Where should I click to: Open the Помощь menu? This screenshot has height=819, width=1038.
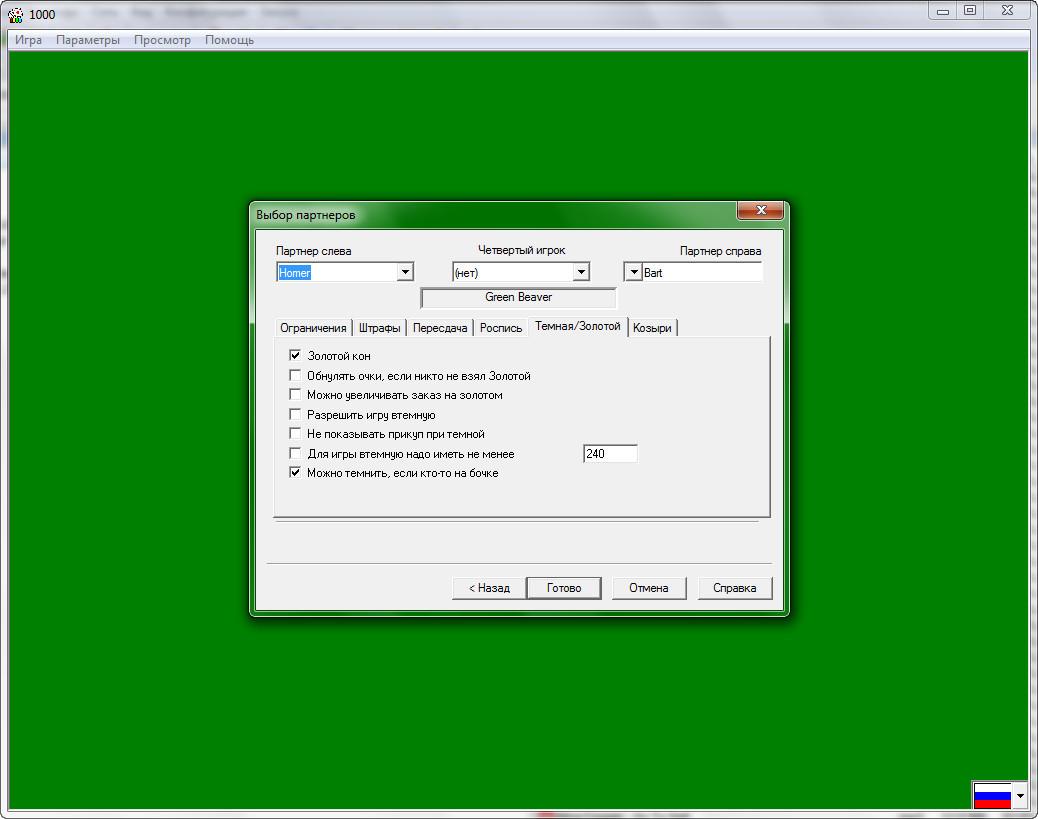tap(229, 40)
